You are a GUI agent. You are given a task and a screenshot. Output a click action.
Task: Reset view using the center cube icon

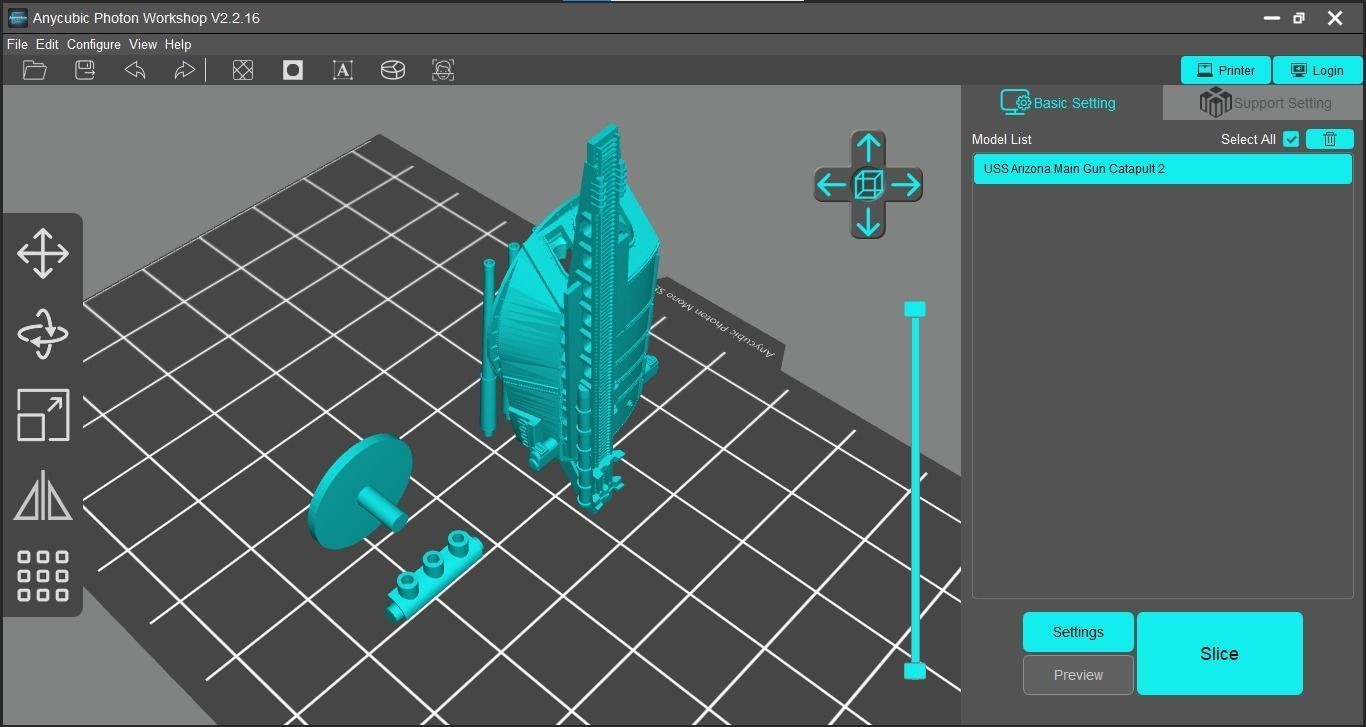coord(868,185)
